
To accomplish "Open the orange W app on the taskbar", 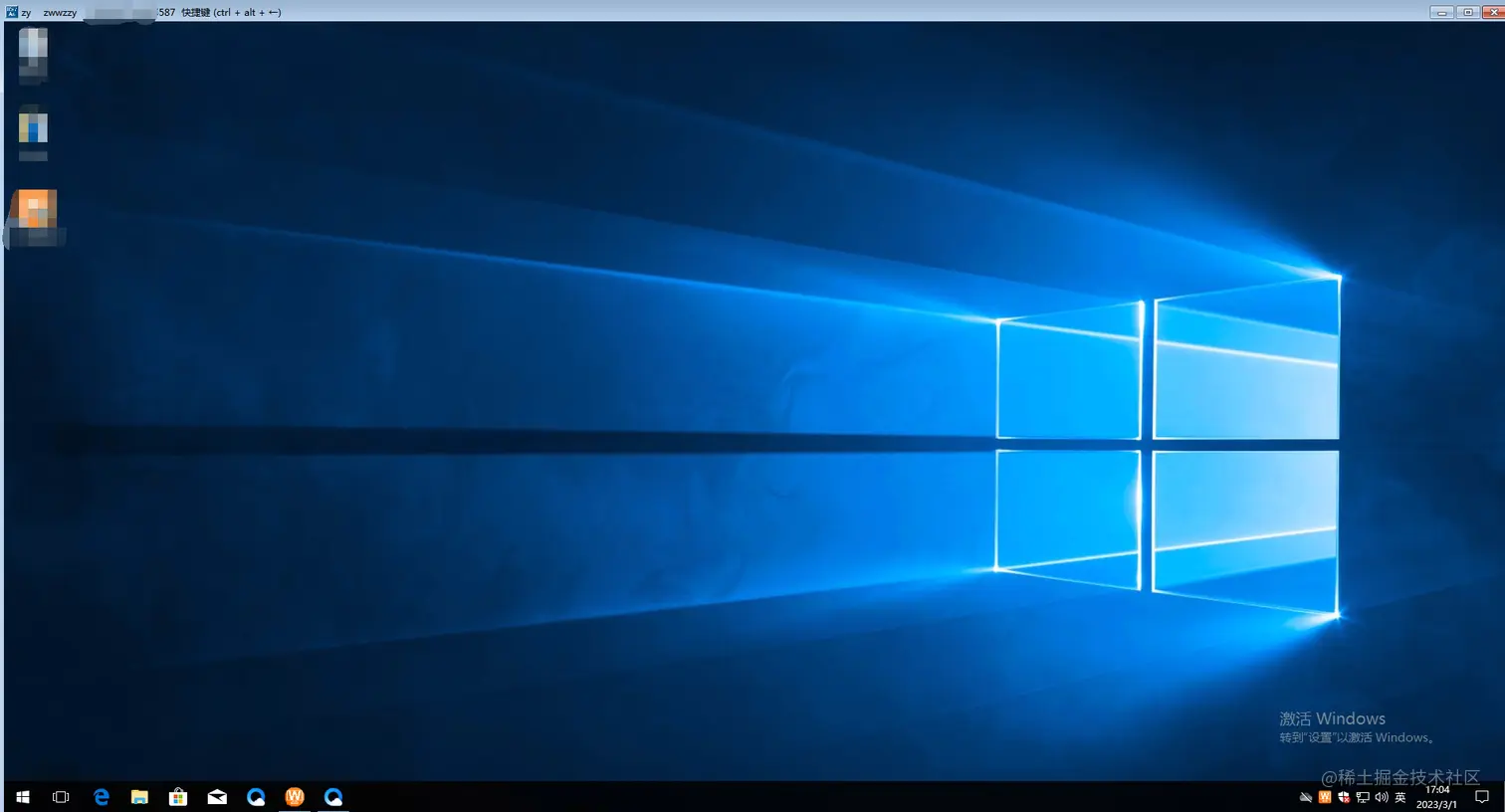I will click(x=295, y=796).
